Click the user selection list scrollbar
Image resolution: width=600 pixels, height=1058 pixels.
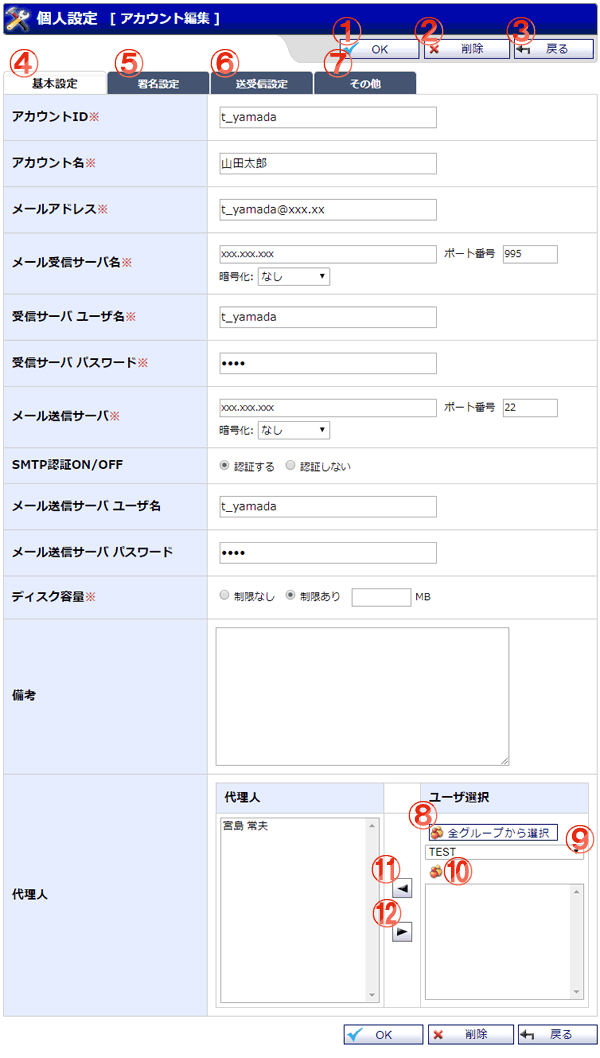tap(577, 941)
